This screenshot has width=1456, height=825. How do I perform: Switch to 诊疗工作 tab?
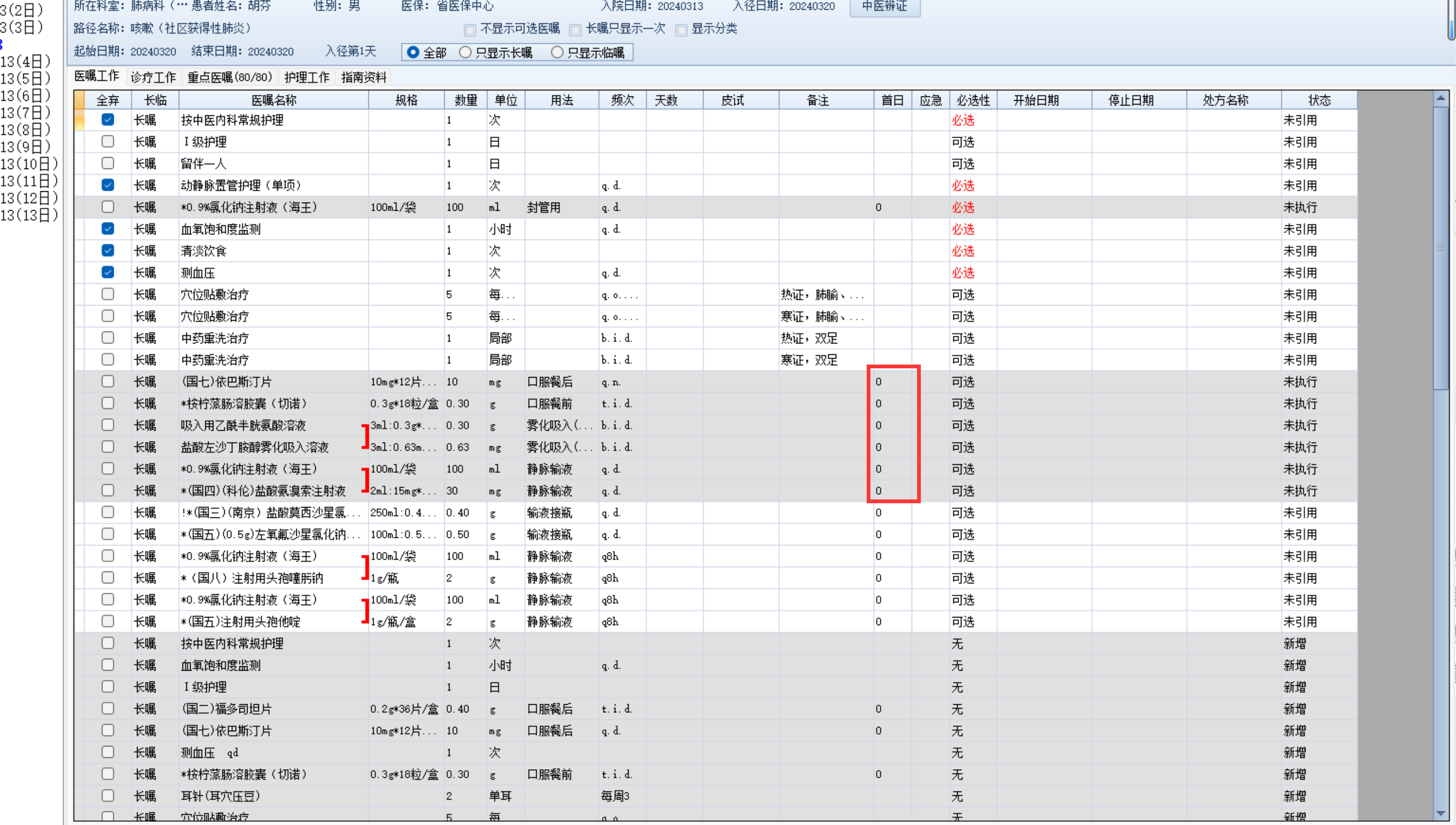pos(153,77)
